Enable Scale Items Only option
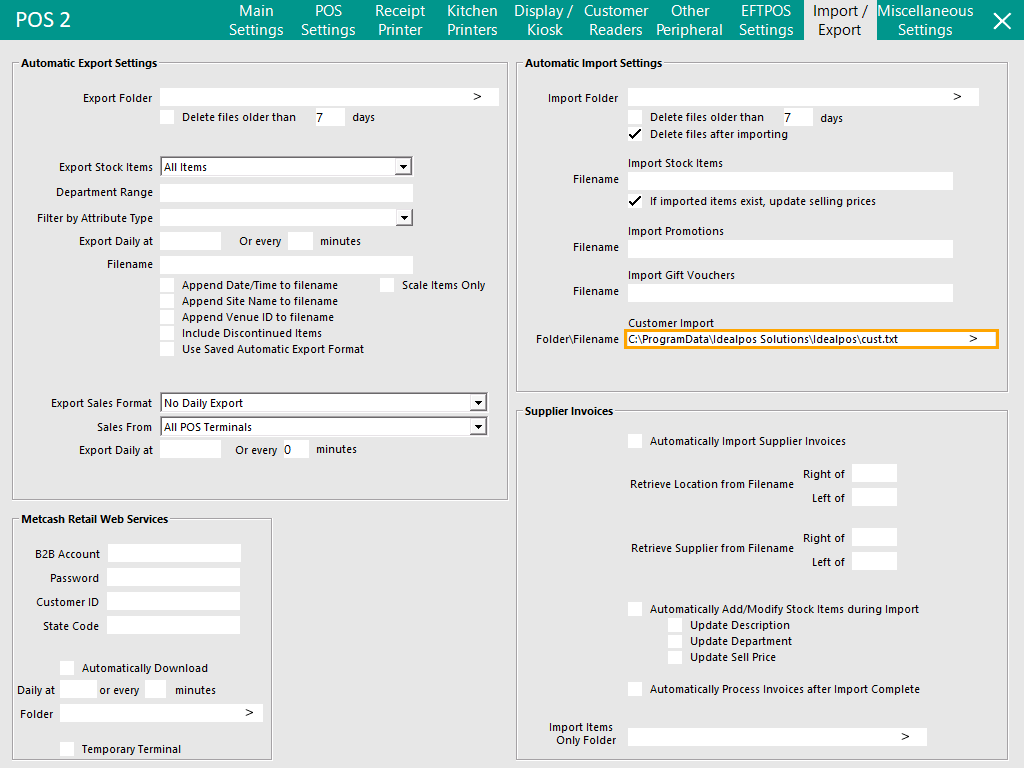Screen dimensions: 1024x768 [387, 285]
